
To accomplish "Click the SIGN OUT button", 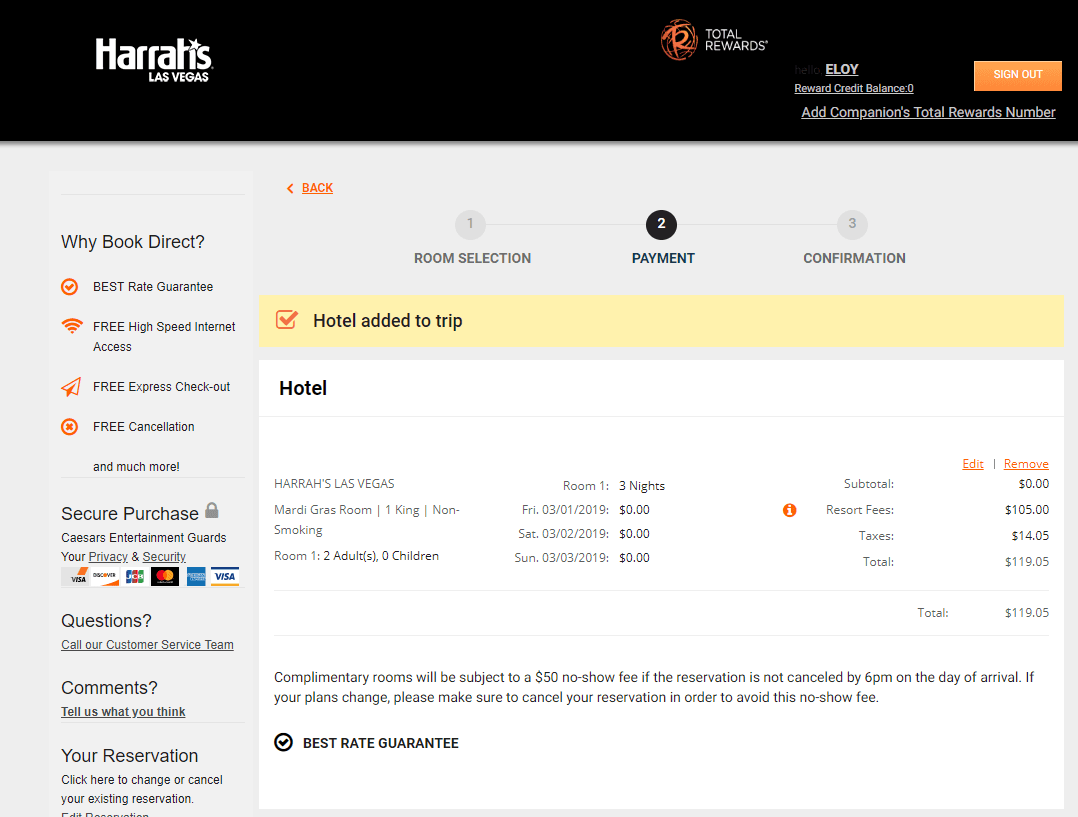I will pos(1018,75).
